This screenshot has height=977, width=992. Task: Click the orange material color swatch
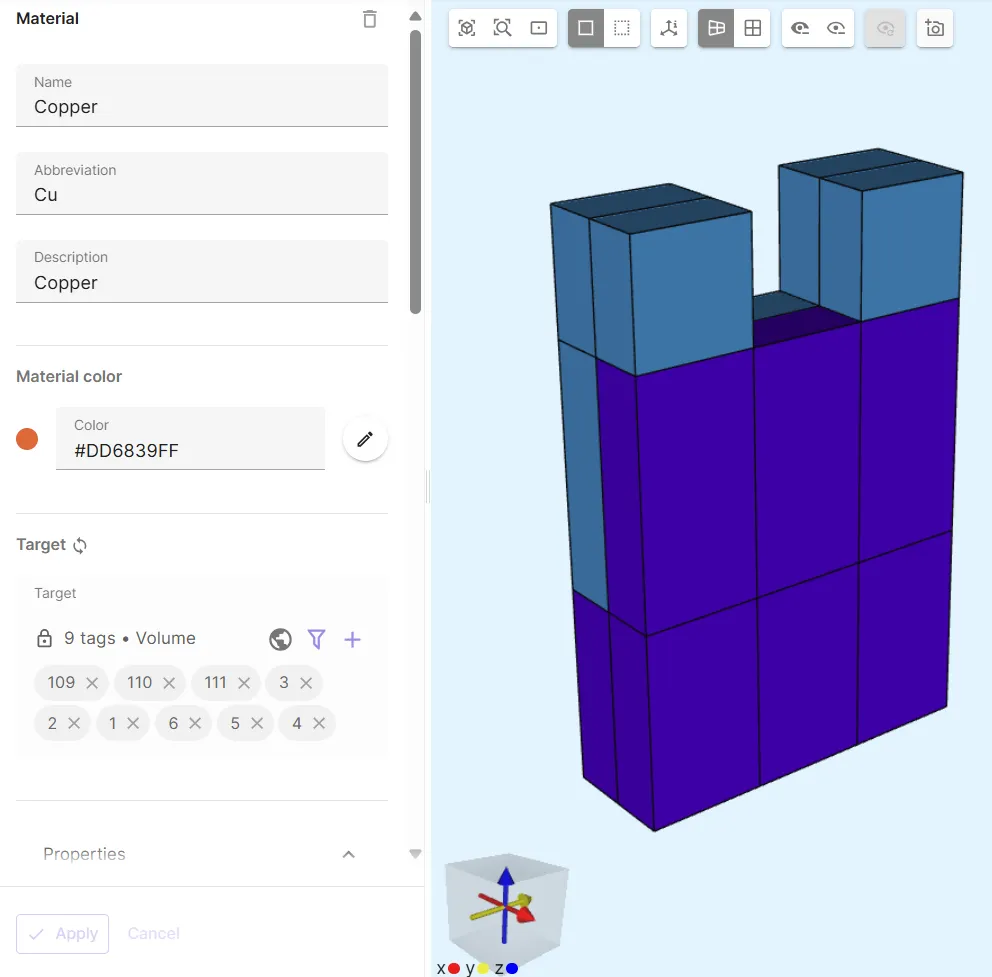27,439
